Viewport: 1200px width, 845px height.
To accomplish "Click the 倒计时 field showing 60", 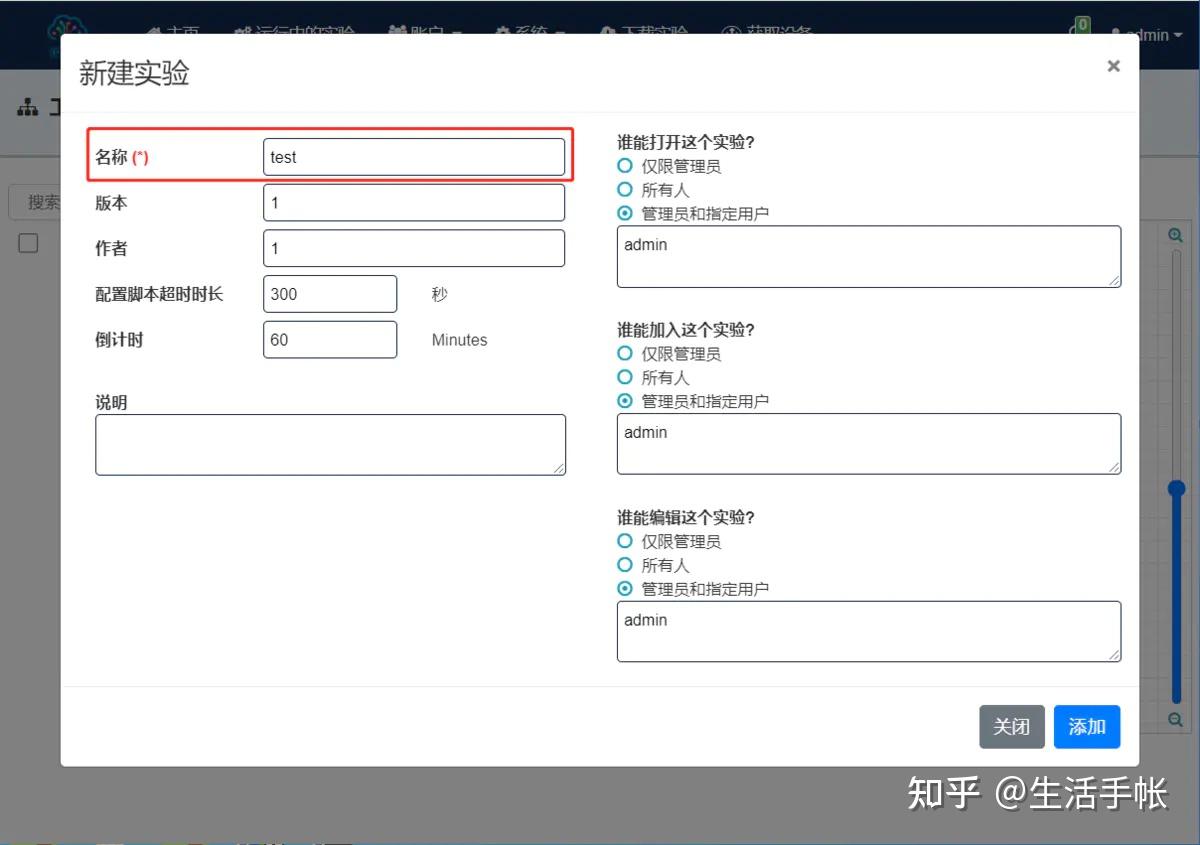I will tap(330, 340).
